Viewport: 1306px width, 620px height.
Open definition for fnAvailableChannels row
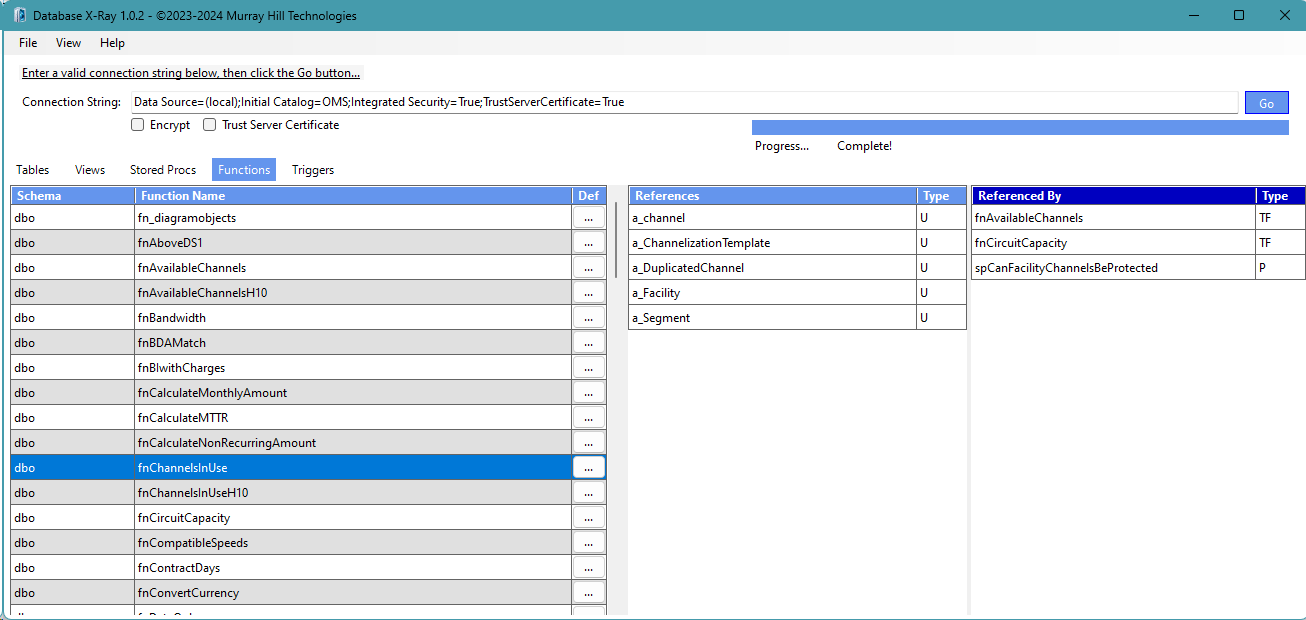(x=589, y=267)
